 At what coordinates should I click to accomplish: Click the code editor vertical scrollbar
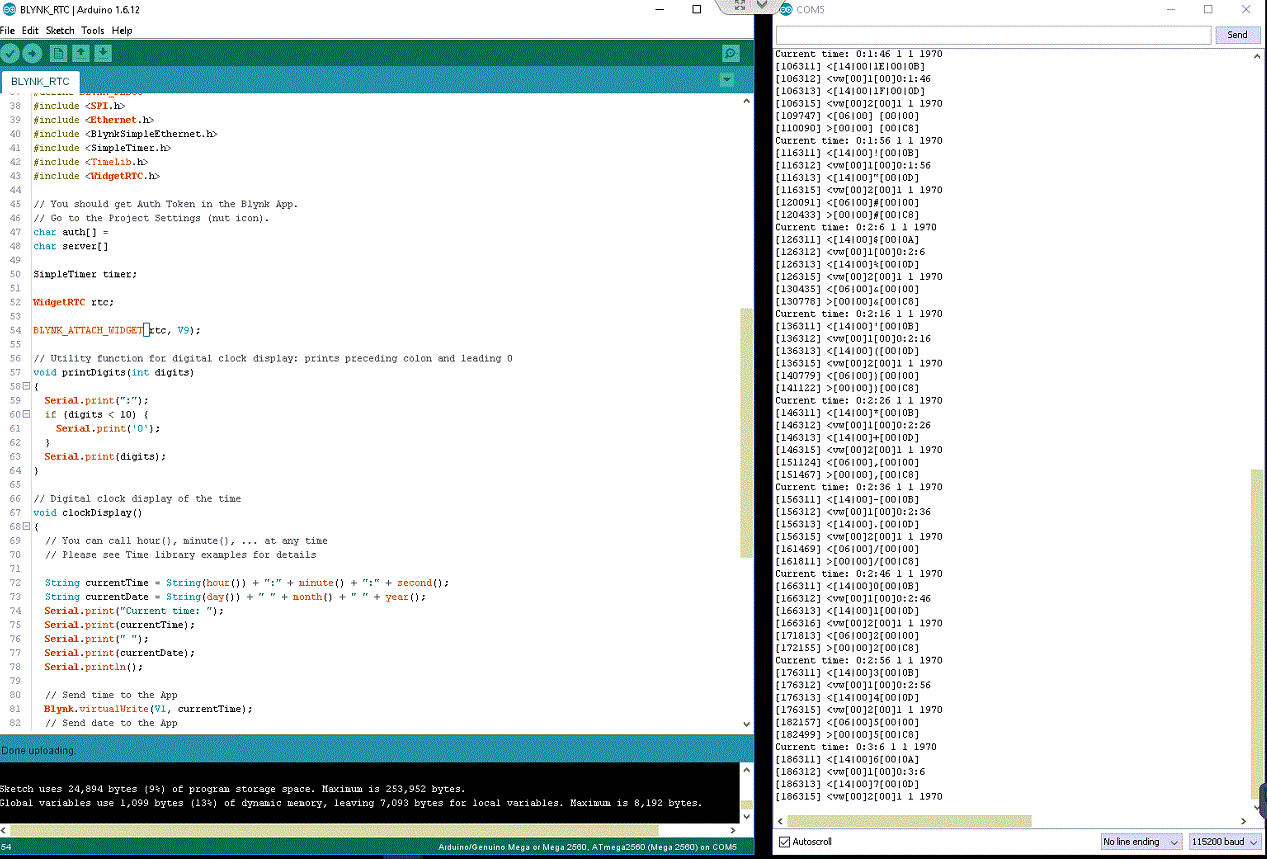click(x=746, y=432)
